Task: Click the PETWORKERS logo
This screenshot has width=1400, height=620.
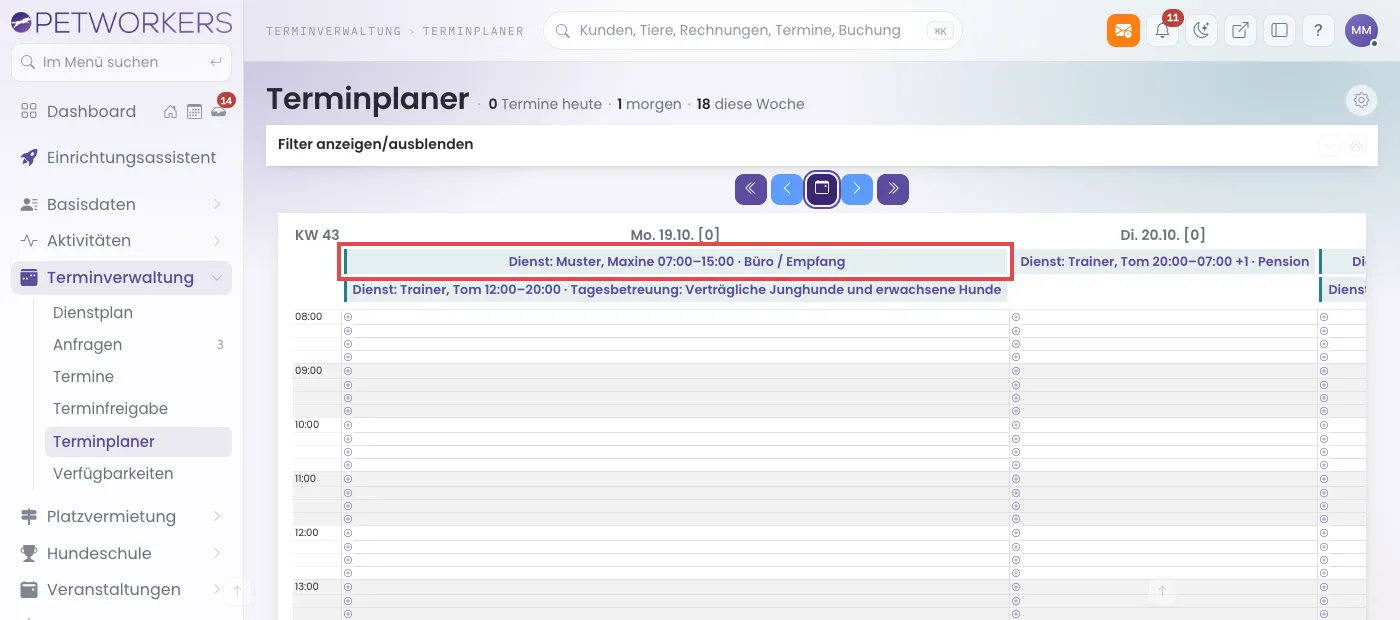Action: 121,21
